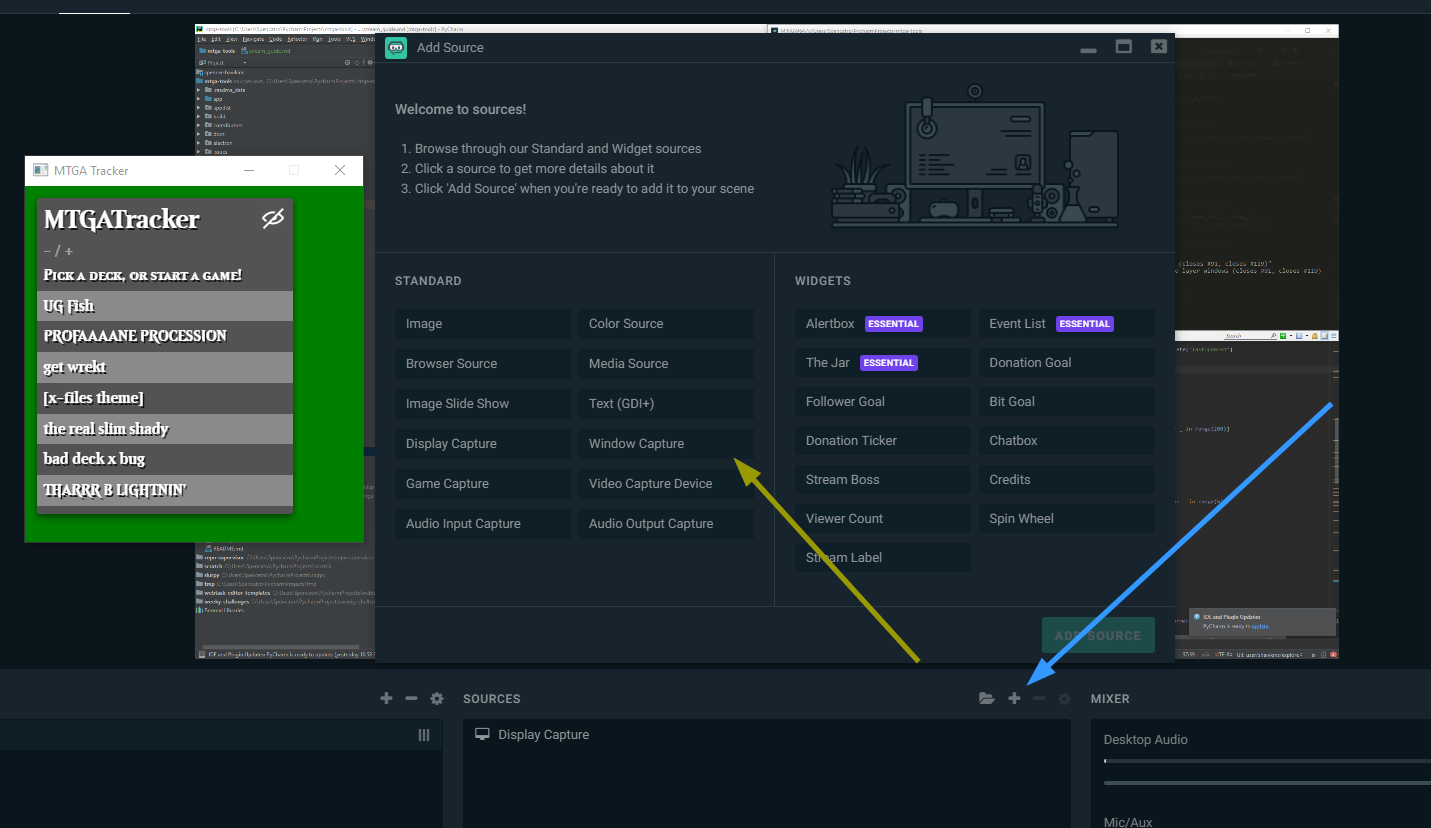Image resolution: width=1431 pixels, height=828 pixels.
Task: Pick the Stream Boss widget
Action: (883, 480)
